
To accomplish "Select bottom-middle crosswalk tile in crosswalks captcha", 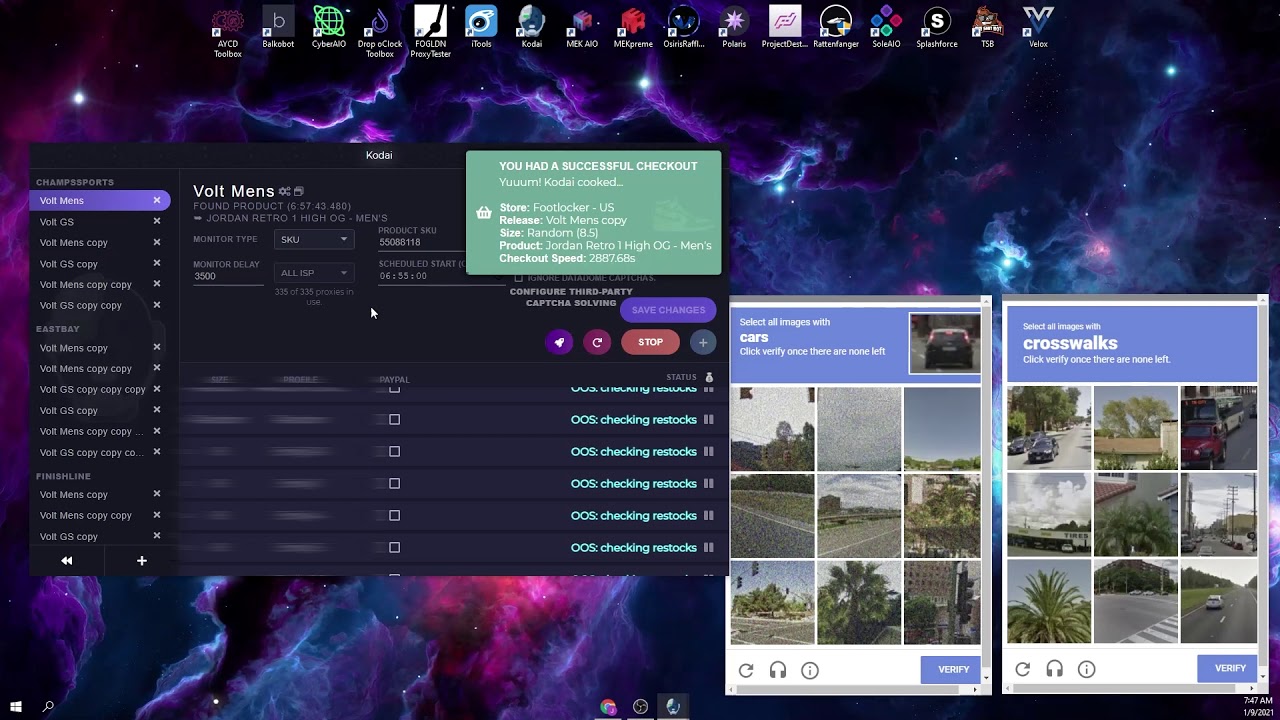I will pyautogui.click(x=1135, y=601).
